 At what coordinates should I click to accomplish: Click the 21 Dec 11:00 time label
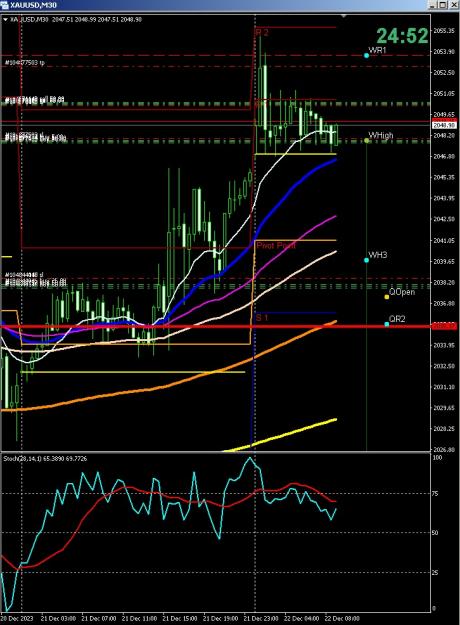(140, 619)
